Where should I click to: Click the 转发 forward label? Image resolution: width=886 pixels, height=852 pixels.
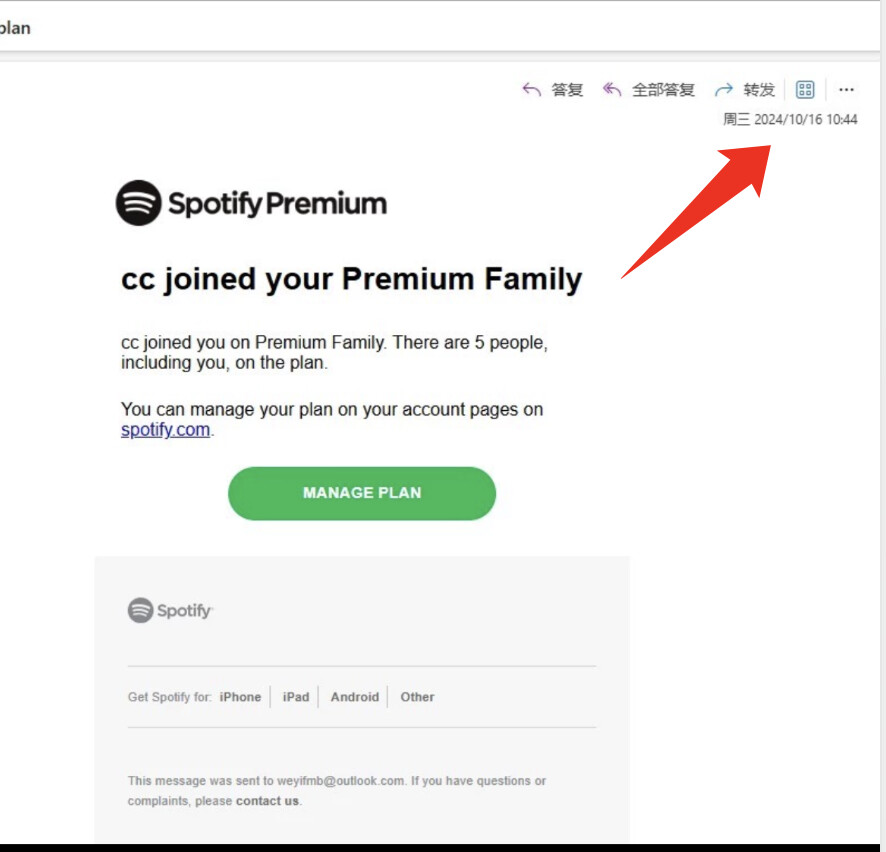[x=759, y=90]
